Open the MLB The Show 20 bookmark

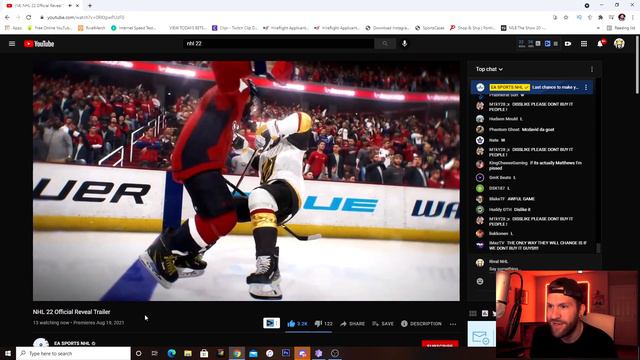click(524, 28)
